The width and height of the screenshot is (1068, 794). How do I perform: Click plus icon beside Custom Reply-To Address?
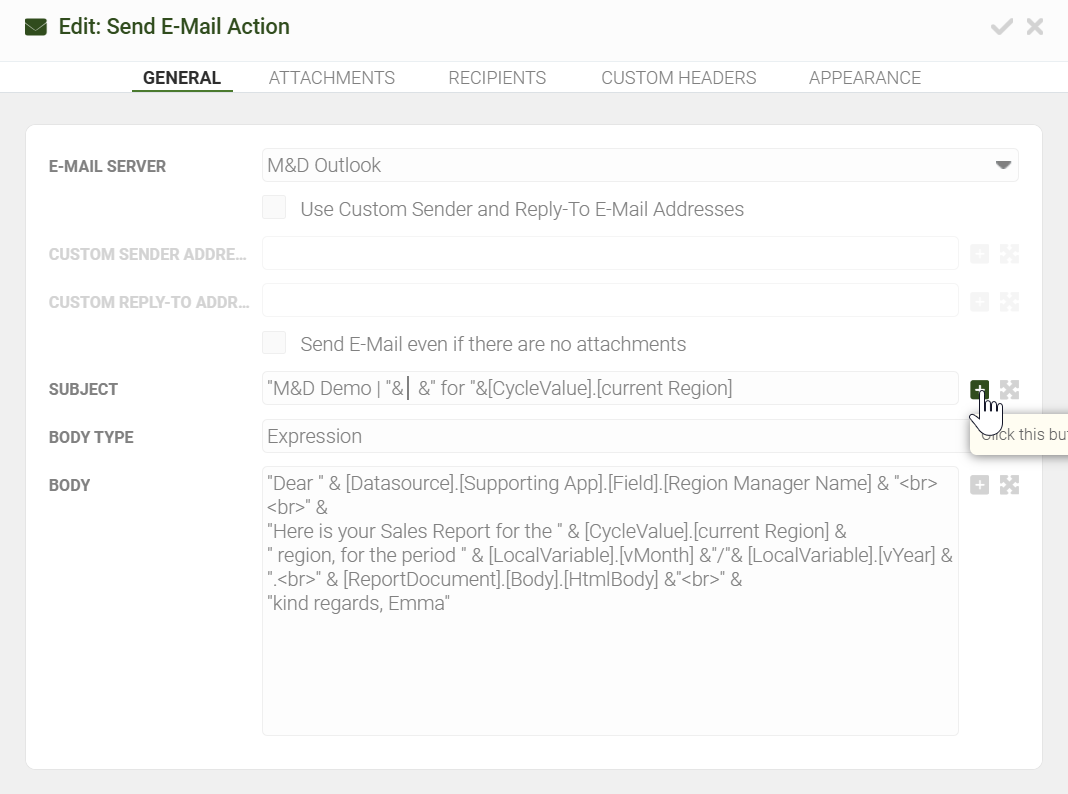coord(979,302)
